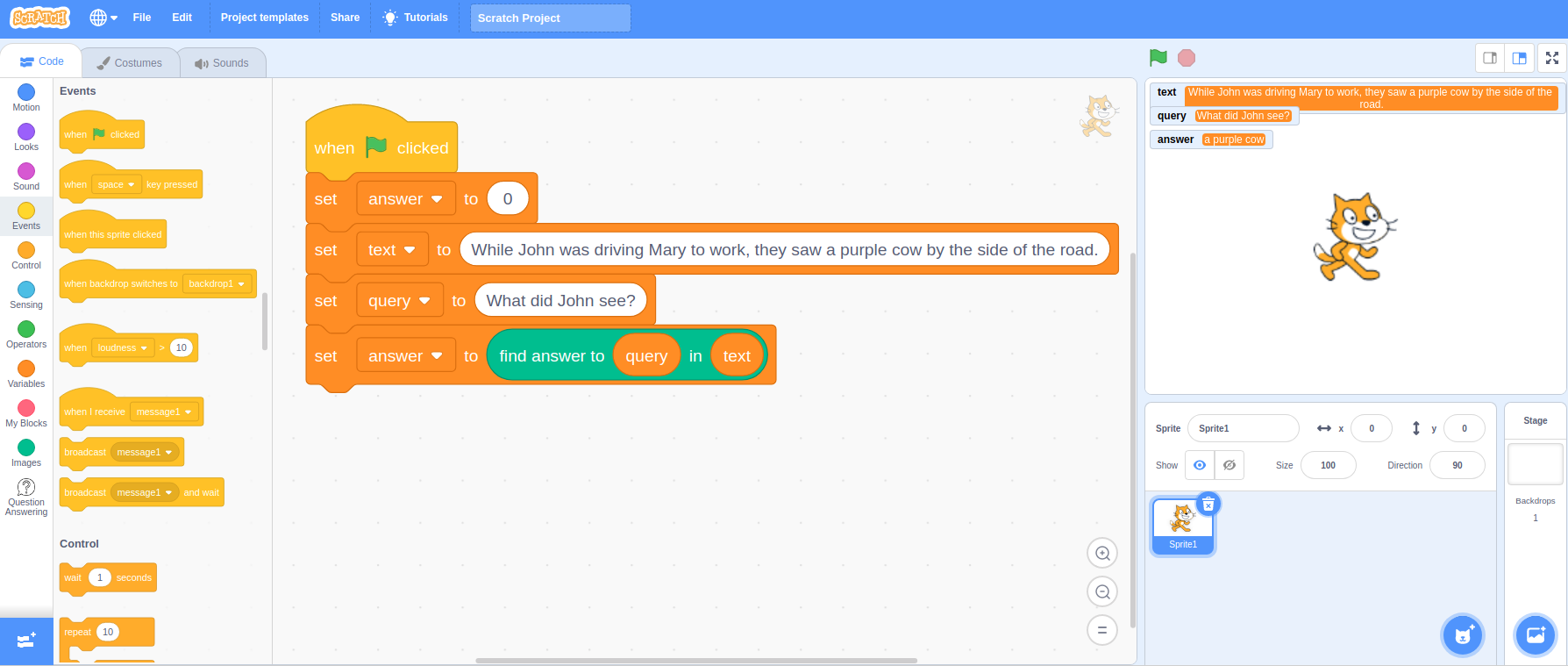Select the Sound block category
Screen dimensions: 1568x666
(26, 176)
